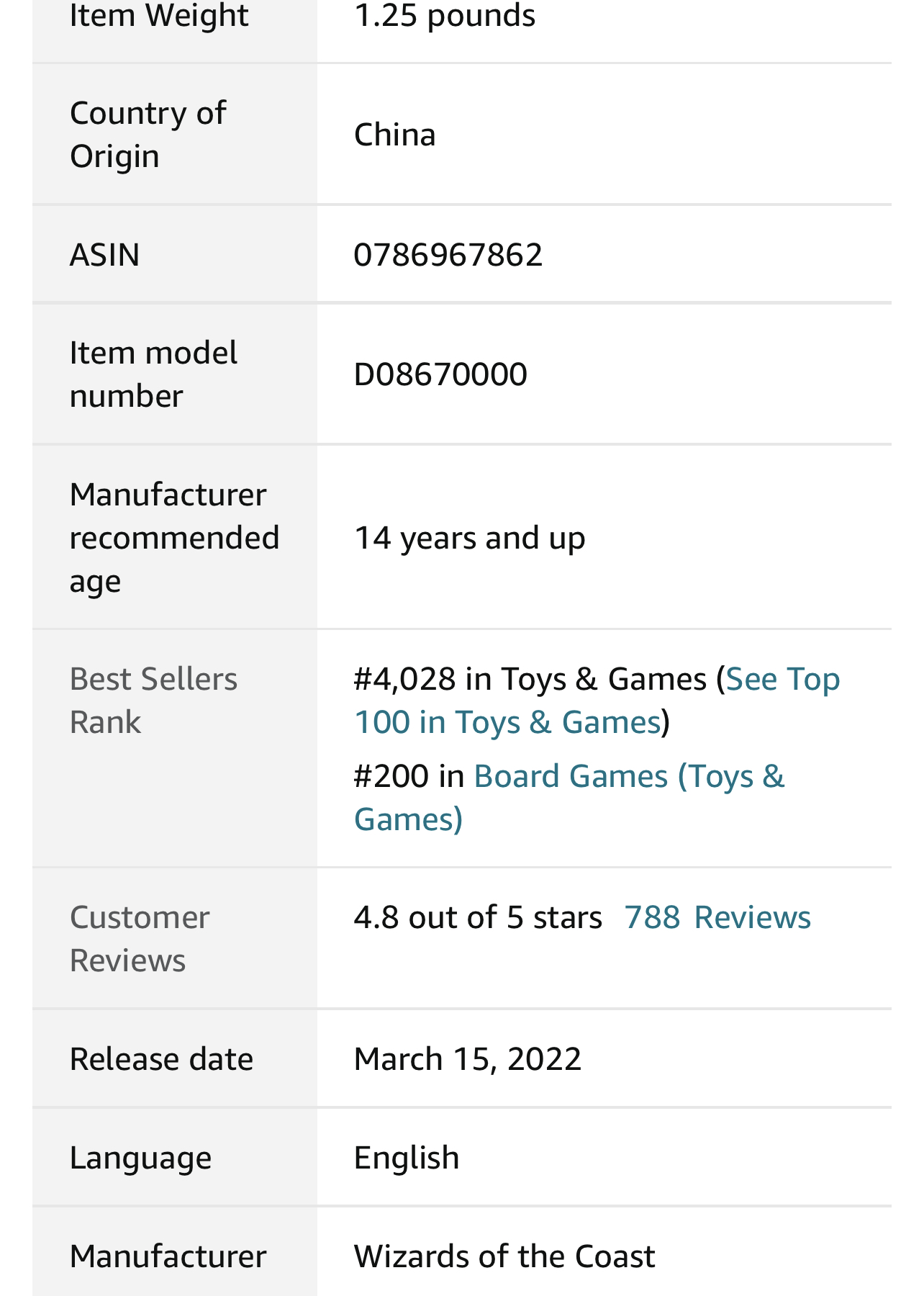This screenshot has height=1296, width=924.
Task: Open the 788 Reviews link
Action: [717, 917]
